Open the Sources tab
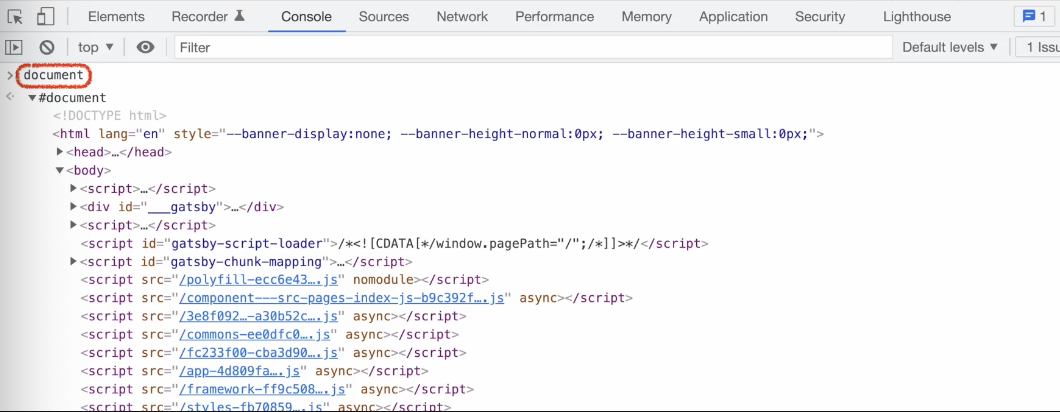The image size is (1060, 412). pyautogui.click(x=384, y=17)
